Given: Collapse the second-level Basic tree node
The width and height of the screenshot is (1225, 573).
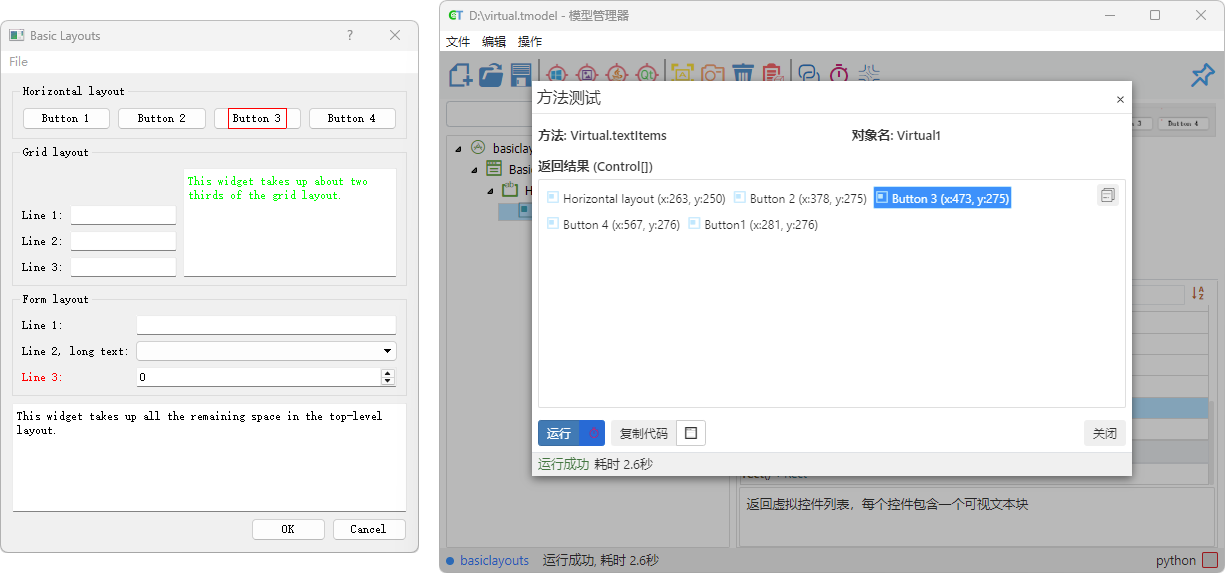Looking at the screenshot, I should (x=474, y=169).
